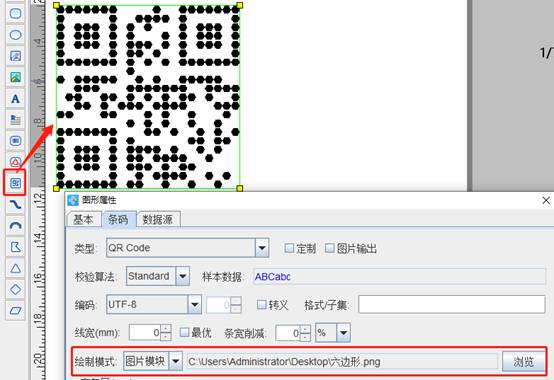The width and height of the screenshot is (554, 380).
Task: Expand the 图片模块 drawing mode dropdown
Action: tap(176, 361)
